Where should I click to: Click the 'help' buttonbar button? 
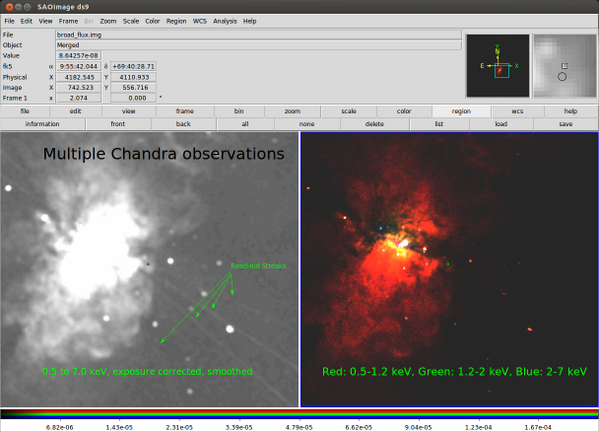pos(571,111)
